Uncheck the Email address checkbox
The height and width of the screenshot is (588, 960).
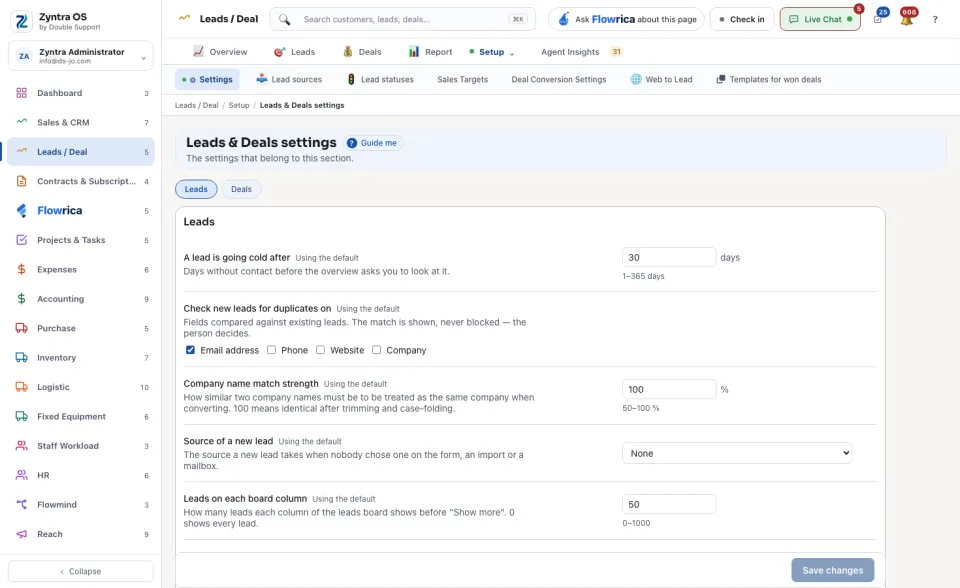click(x=190, y=350)
